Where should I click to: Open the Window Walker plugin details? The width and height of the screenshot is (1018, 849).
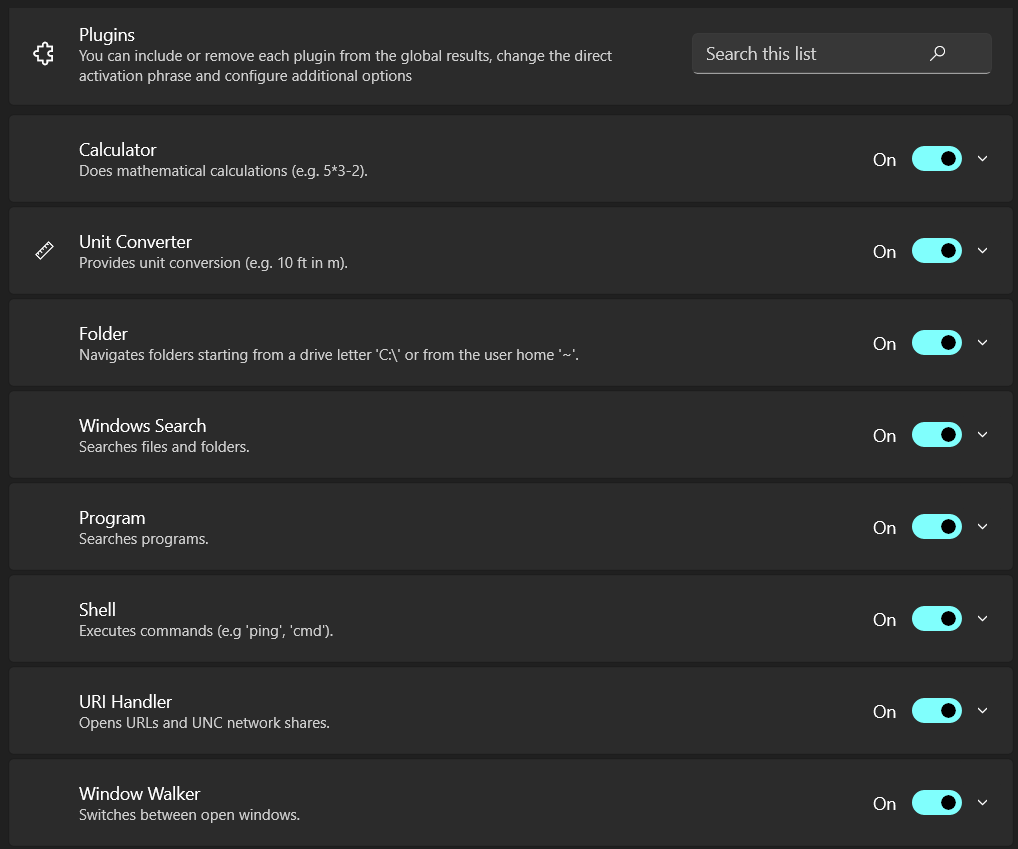pyautogui.click(x=982, y=802)
